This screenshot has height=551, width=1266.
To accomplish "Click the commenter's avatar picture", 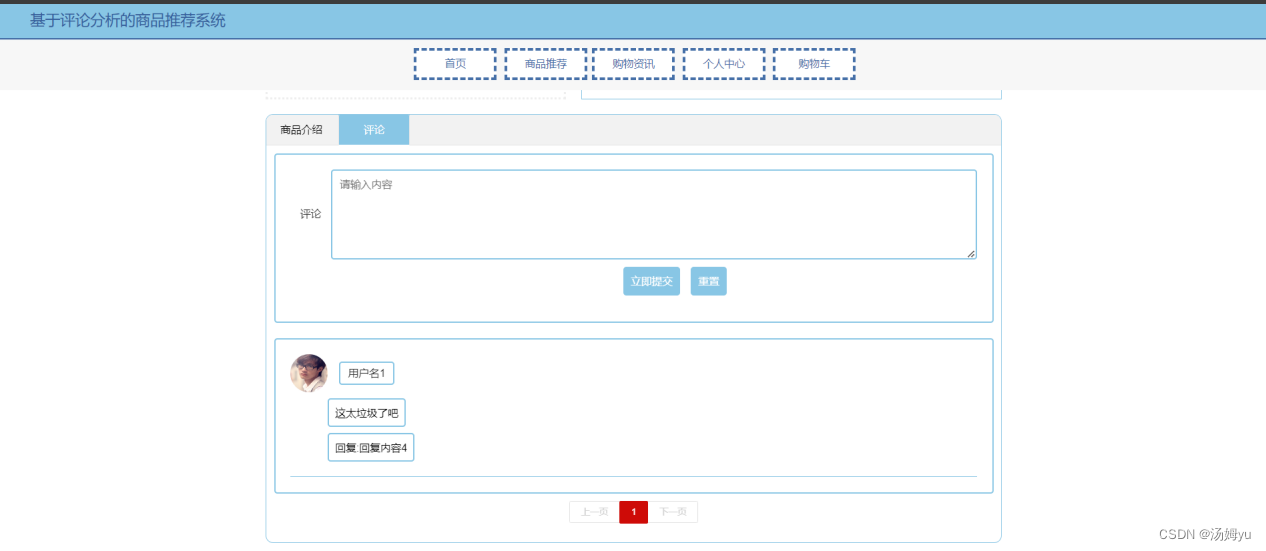I will pyautogui.click(x=309, y=373).
